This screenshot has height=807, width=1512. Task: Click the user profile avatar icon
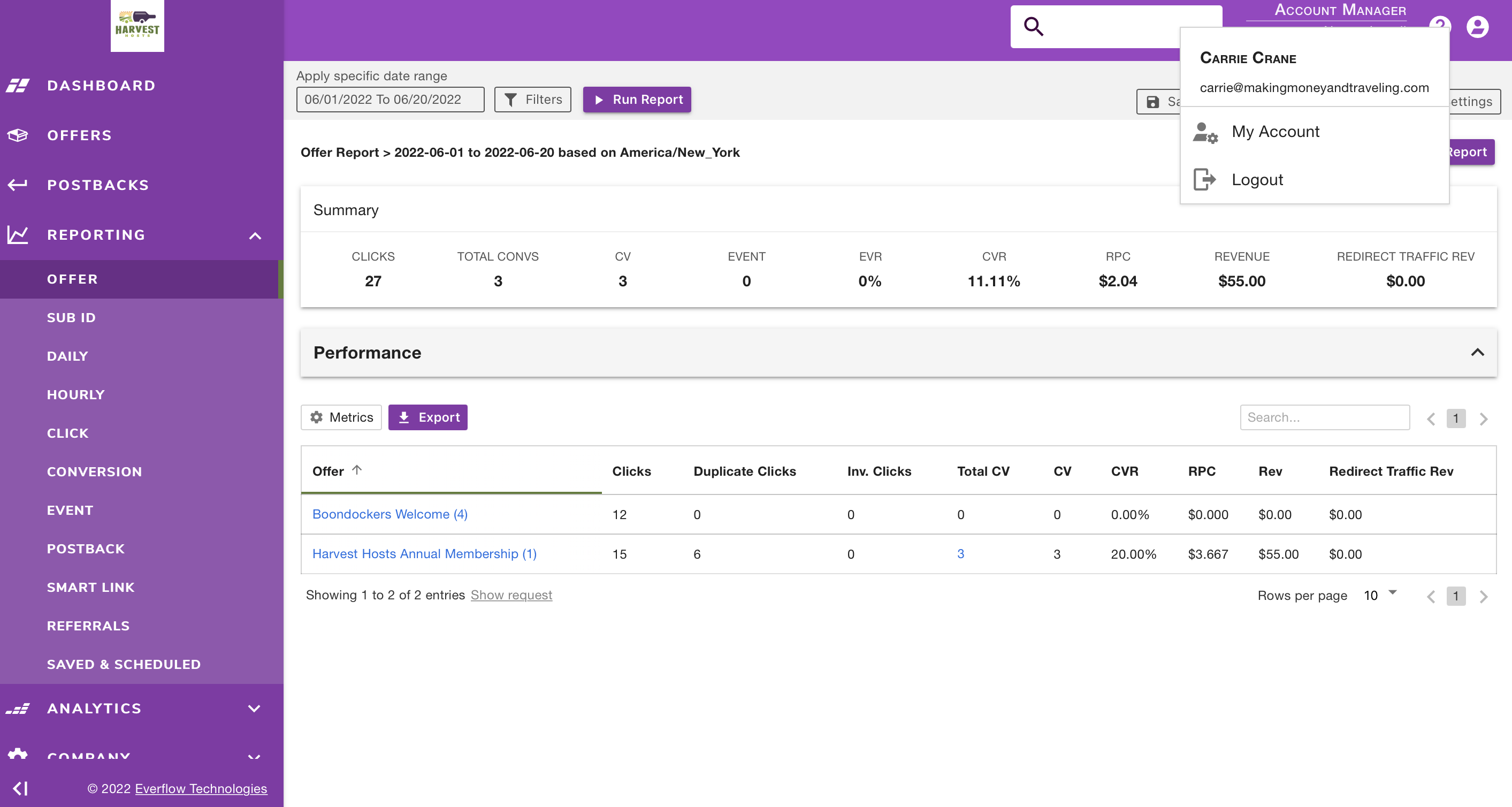tap(1477, 27)
